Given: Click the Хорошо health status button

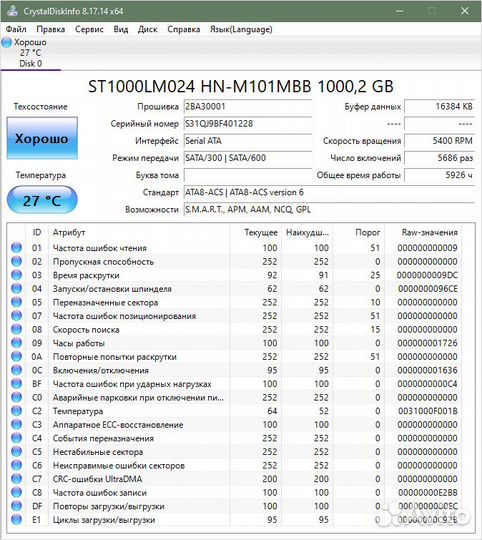Looking at the screenshot, I should (42, 138).
